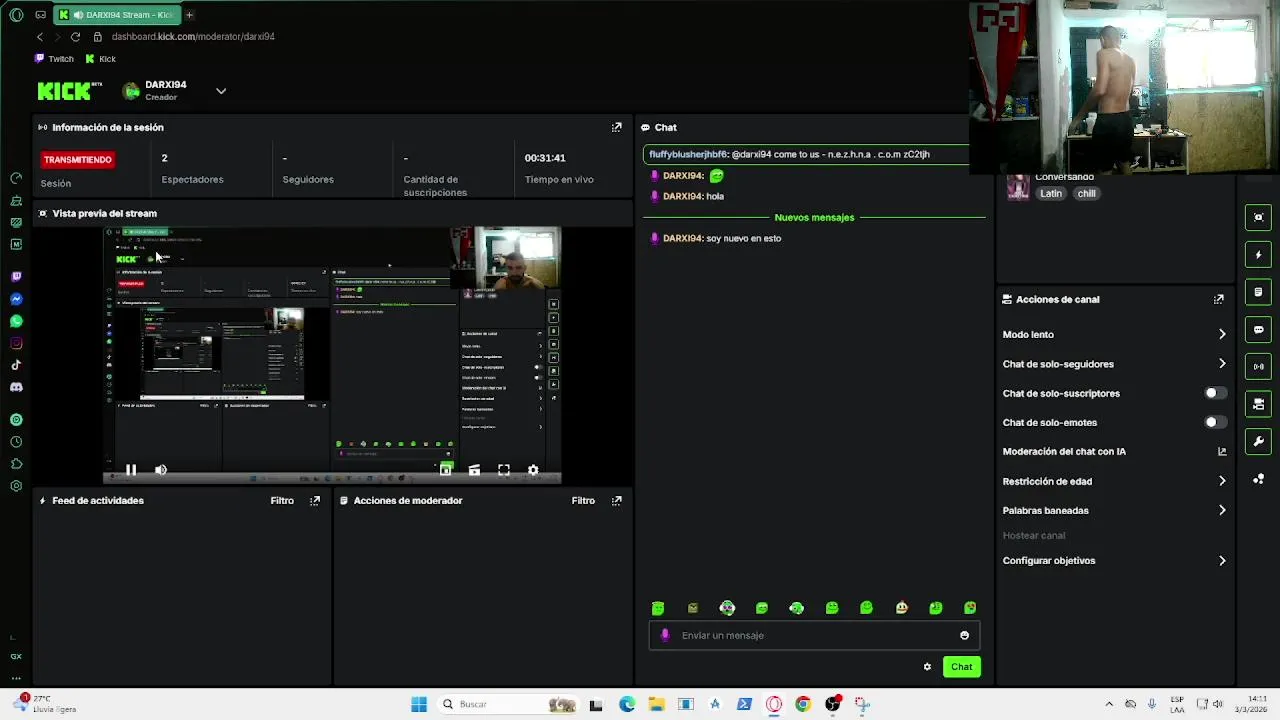The height and width of the screenshot is (720, 1280).
Task: Open weather widget showing 27°C
Action: click(45, 704)
